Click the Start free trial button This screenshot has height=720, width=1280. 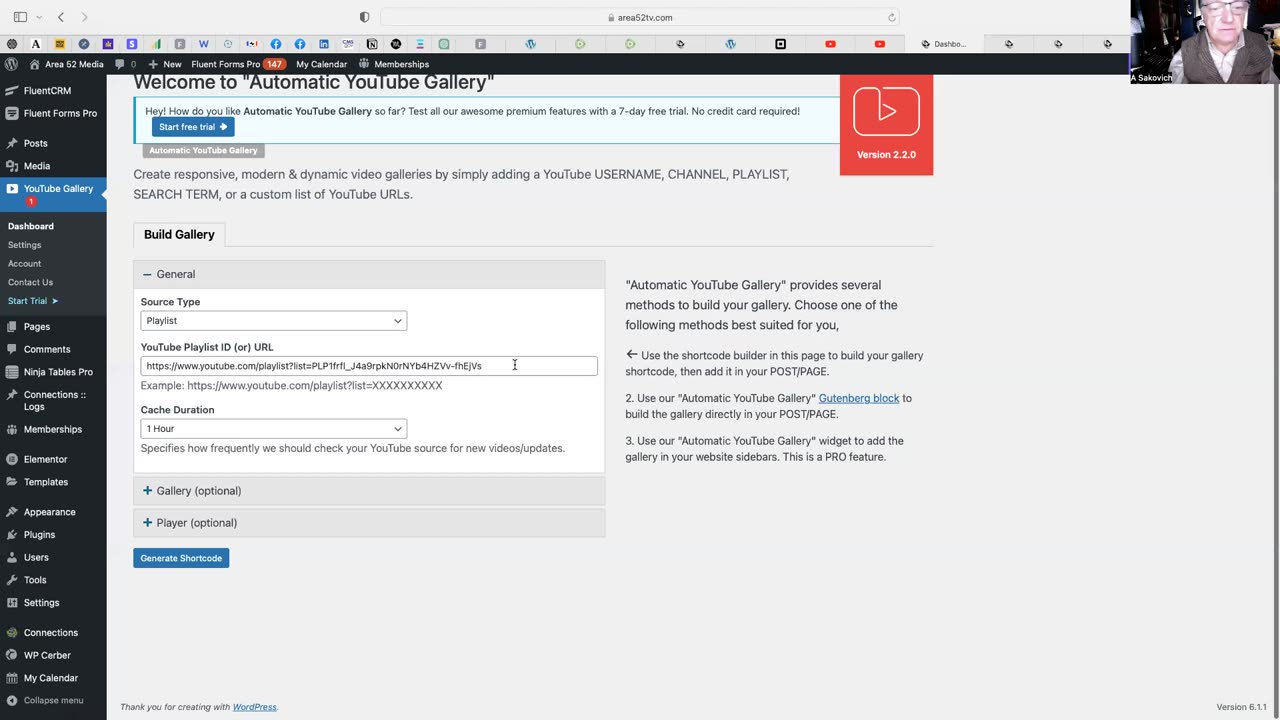(x=193, y=127)
